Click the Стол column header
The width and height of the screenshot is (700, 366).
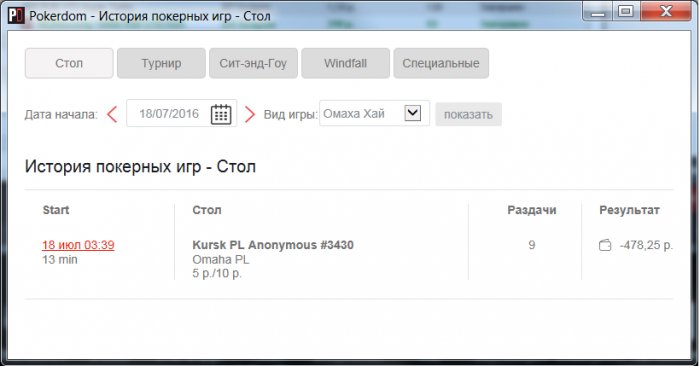(207, 210)
